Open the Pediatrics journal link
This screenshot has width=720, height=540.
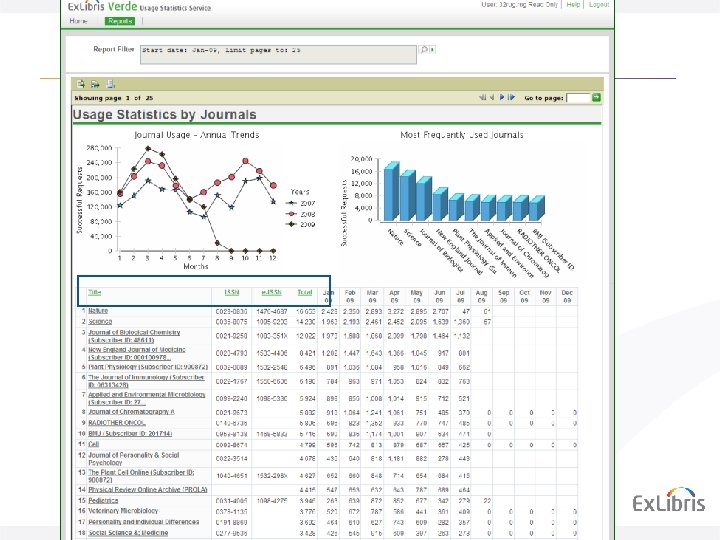103,501
